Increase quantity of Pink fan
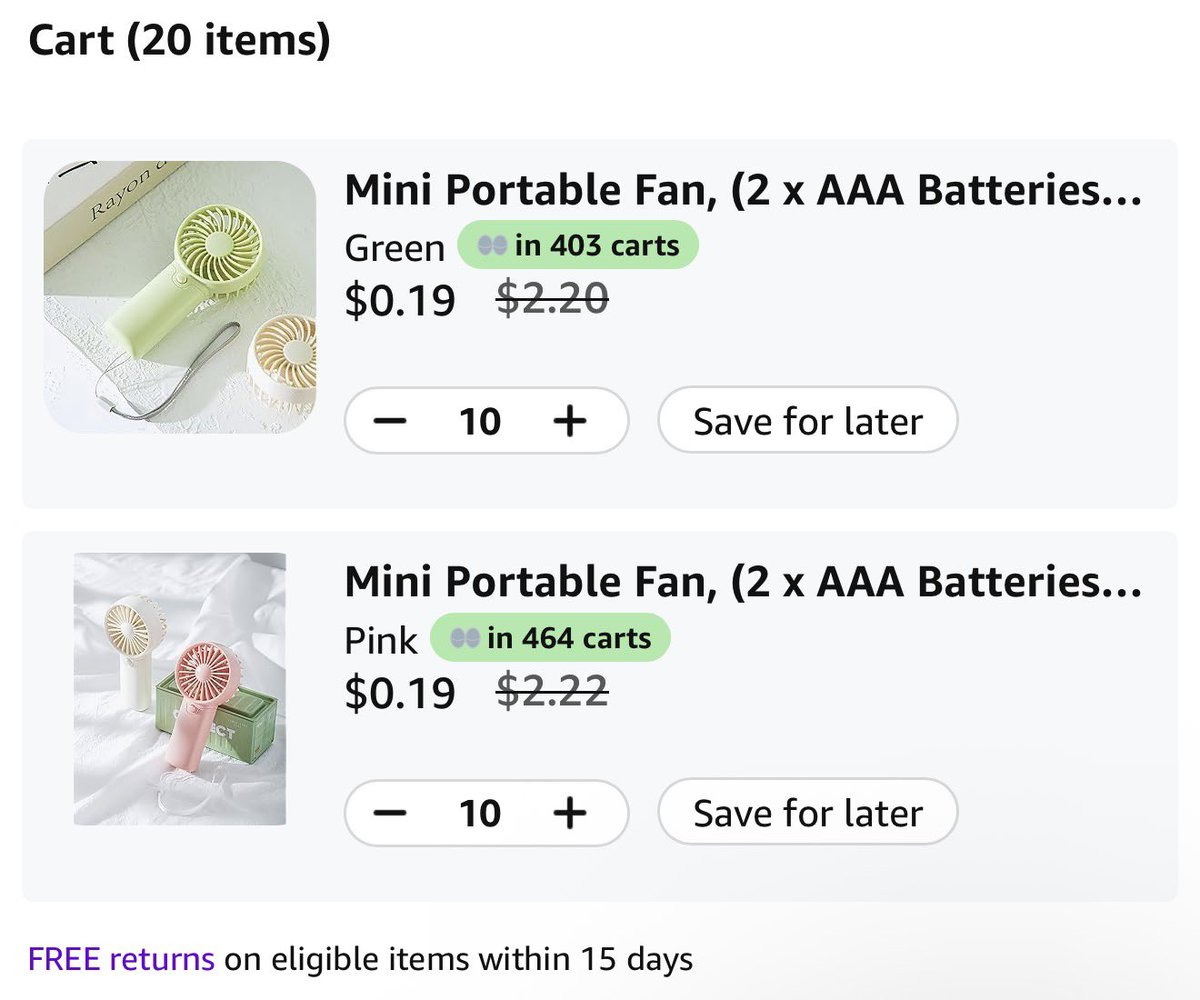Viewport: 1200px width, 1000px height. pos(569,813)
